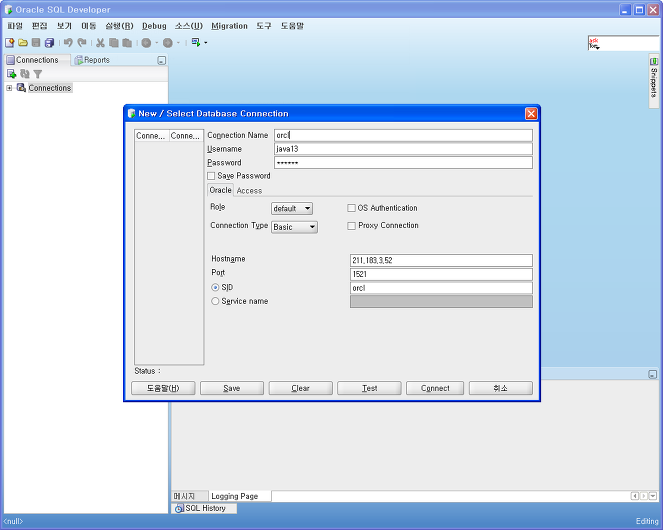Click the SID value input field
Image resolution: width=663 pixels, height=530 pixels.
tap(441, 288)
